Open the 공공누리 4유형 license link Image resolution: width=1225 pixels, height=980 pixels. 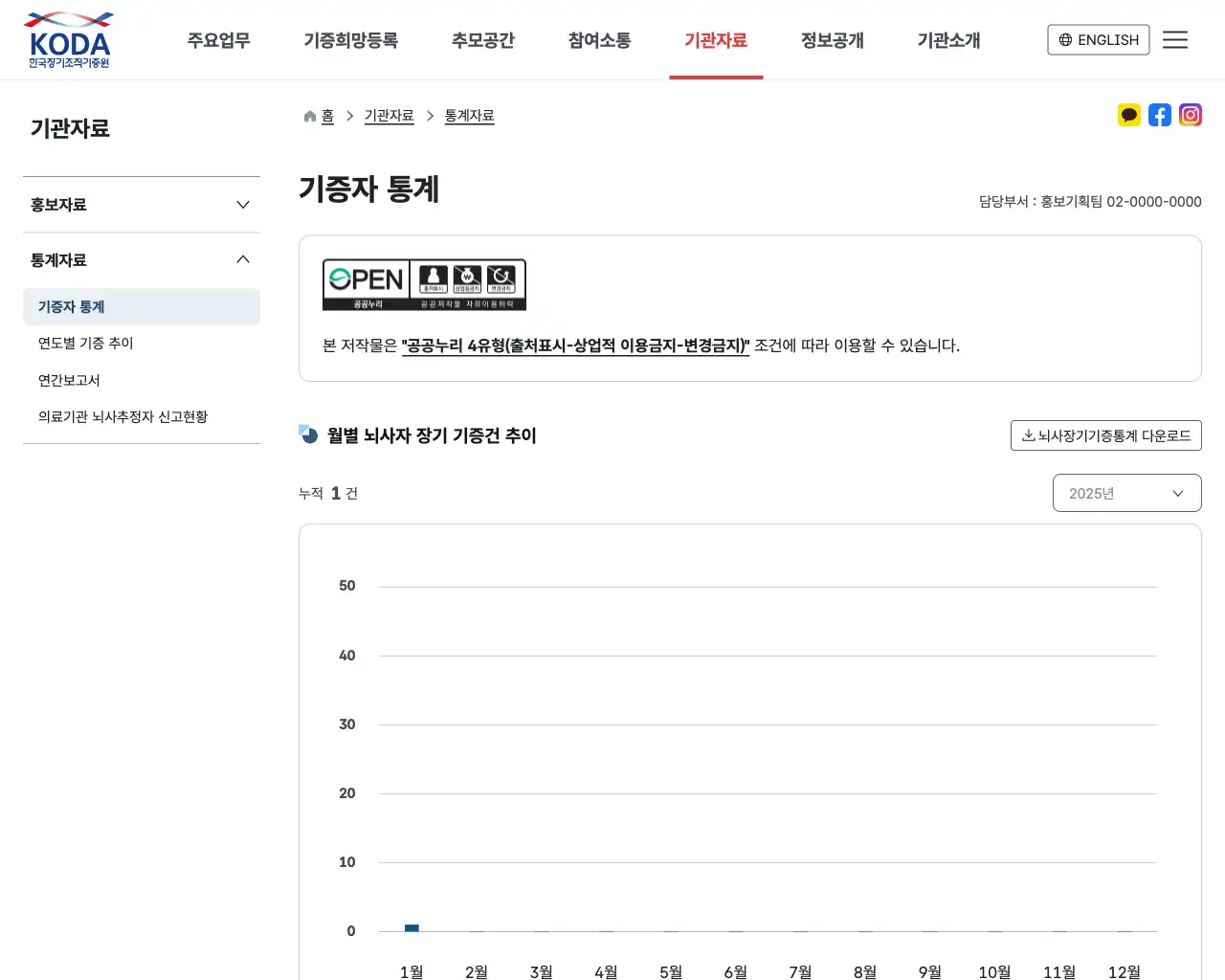576,345
